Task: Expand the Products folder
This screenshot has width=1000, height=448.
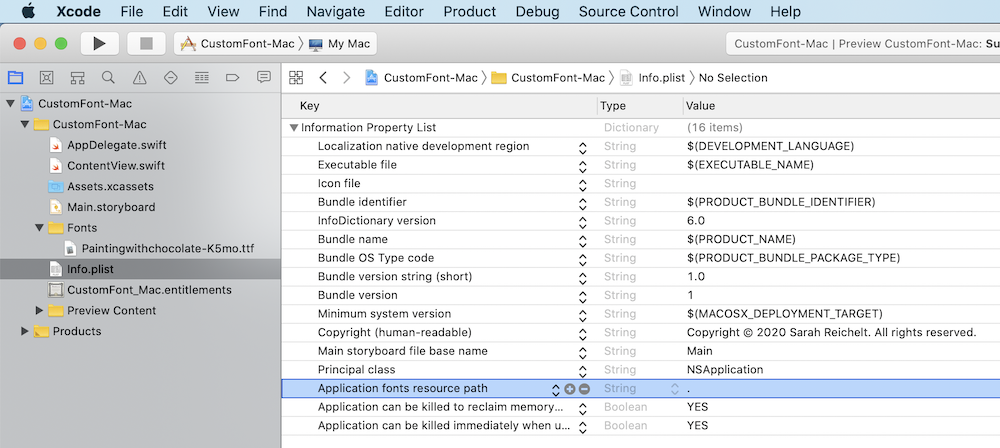Action: coord(25,331)
